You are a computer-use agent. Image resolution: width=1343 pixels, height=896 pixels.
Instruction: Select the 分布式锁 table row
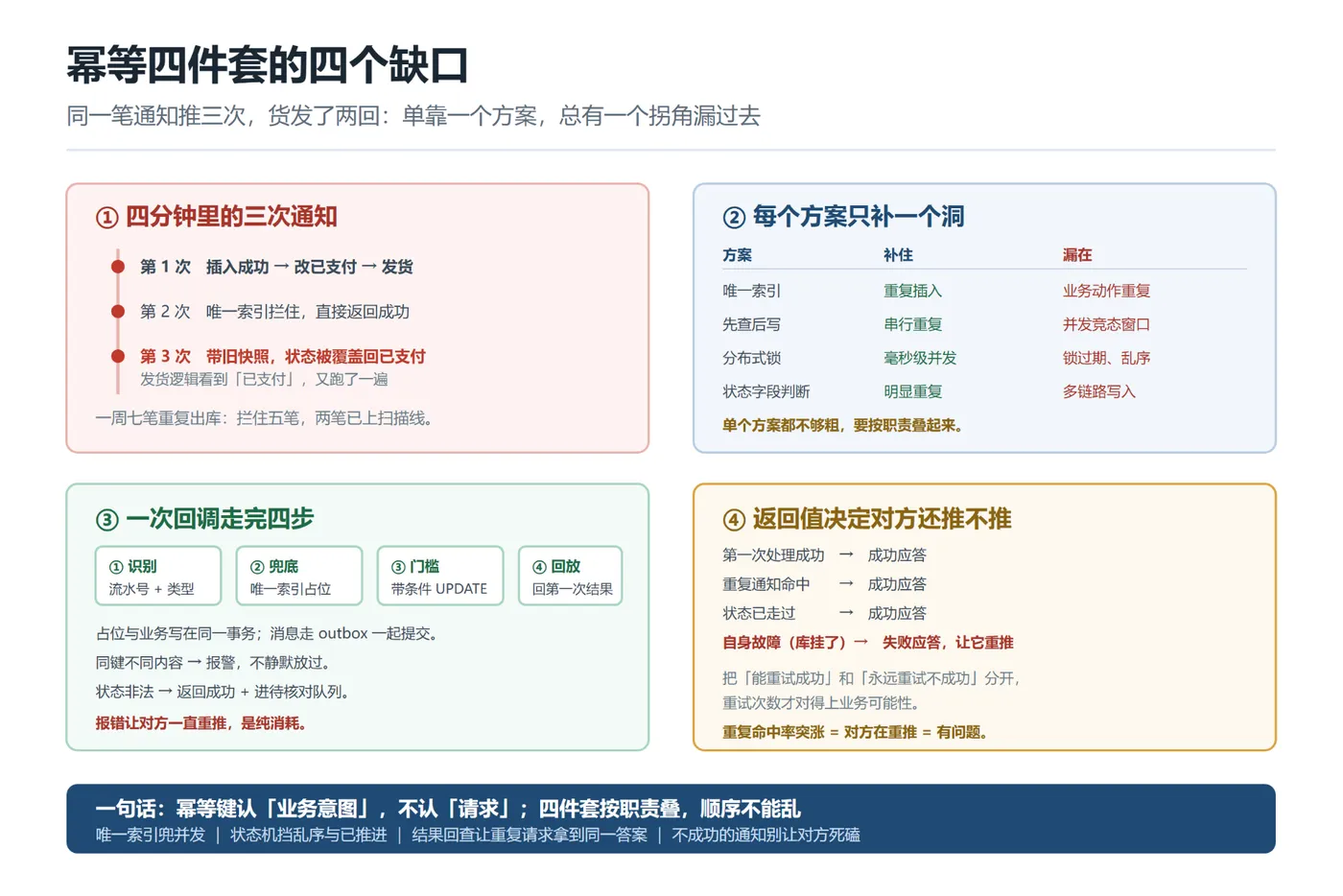tap(984, 358)
